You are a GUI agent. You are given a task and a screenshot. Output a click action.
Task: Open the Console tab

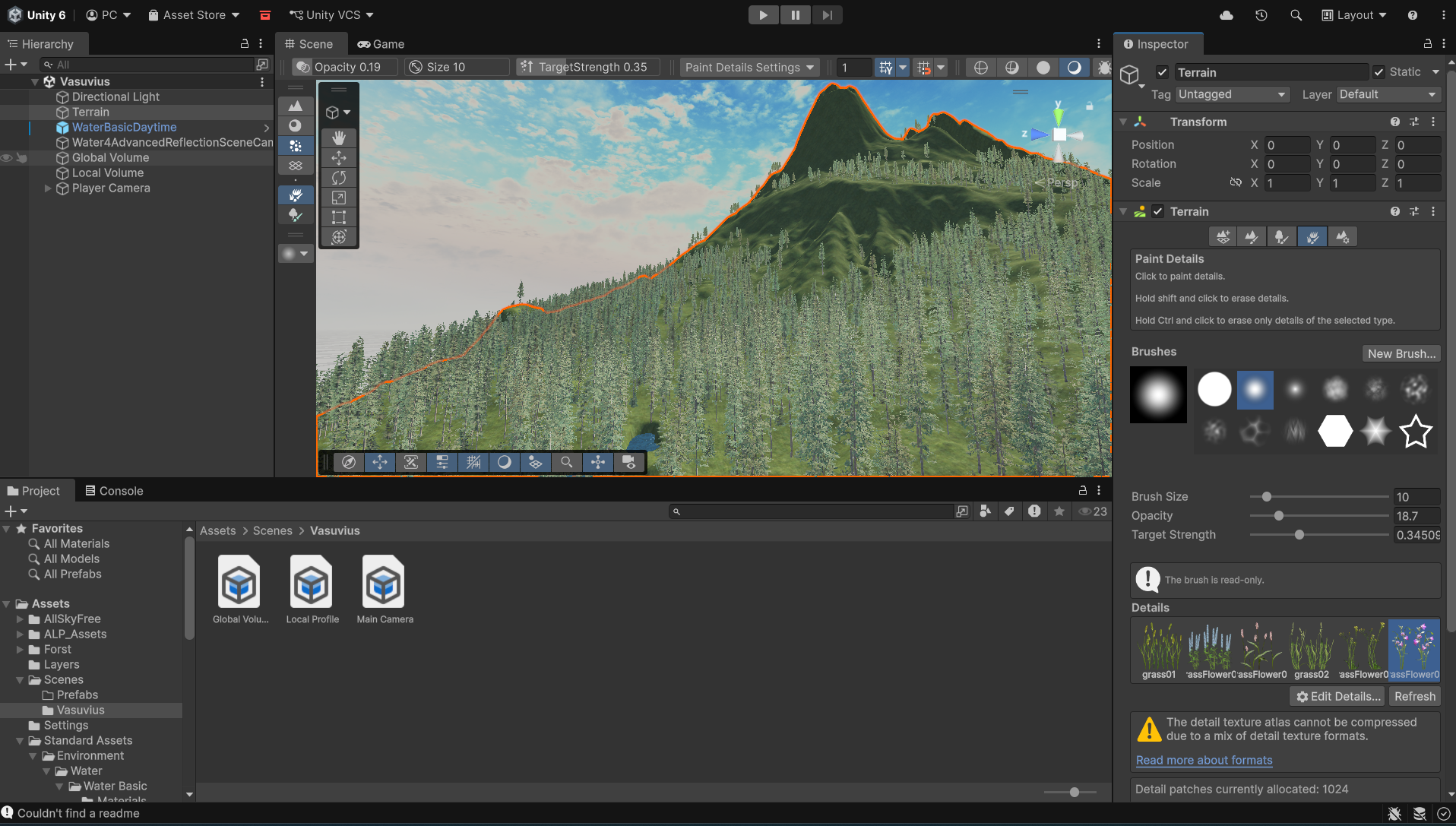pyautogui.click(x=114, y=491)
